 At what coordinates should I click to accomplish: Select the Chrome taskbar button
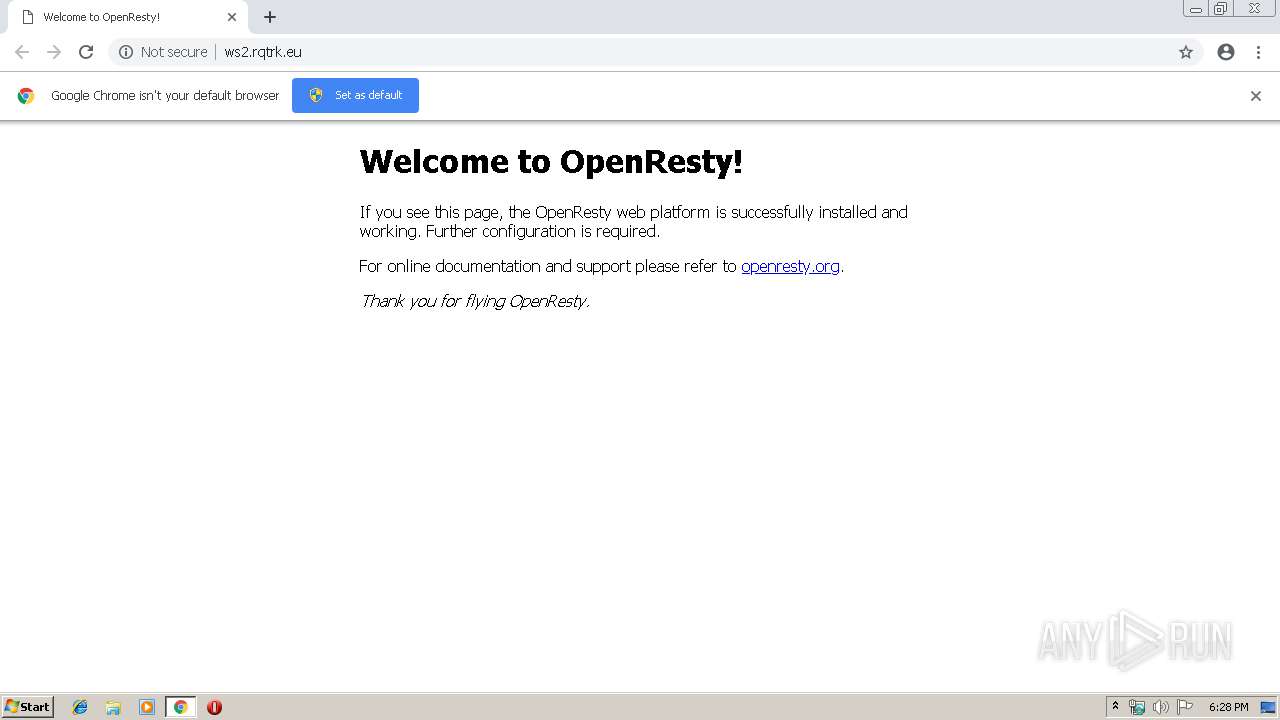pyautogui.click(x=180, y=707)
